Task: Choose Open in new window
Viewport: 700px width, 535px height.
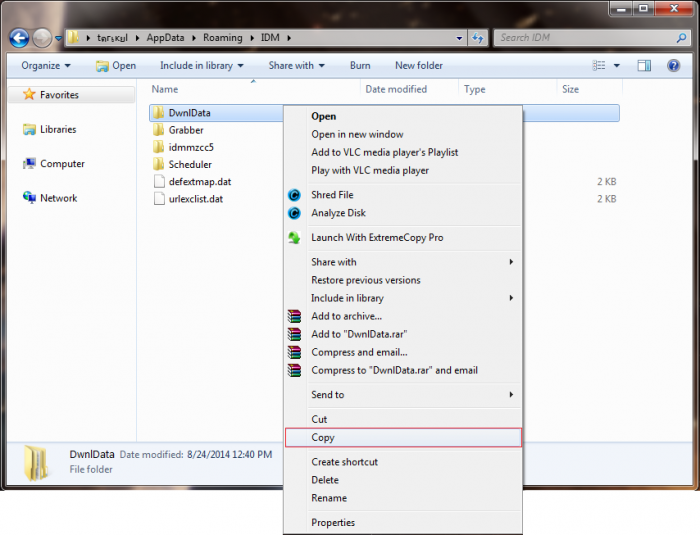Action: click(357, 134)
